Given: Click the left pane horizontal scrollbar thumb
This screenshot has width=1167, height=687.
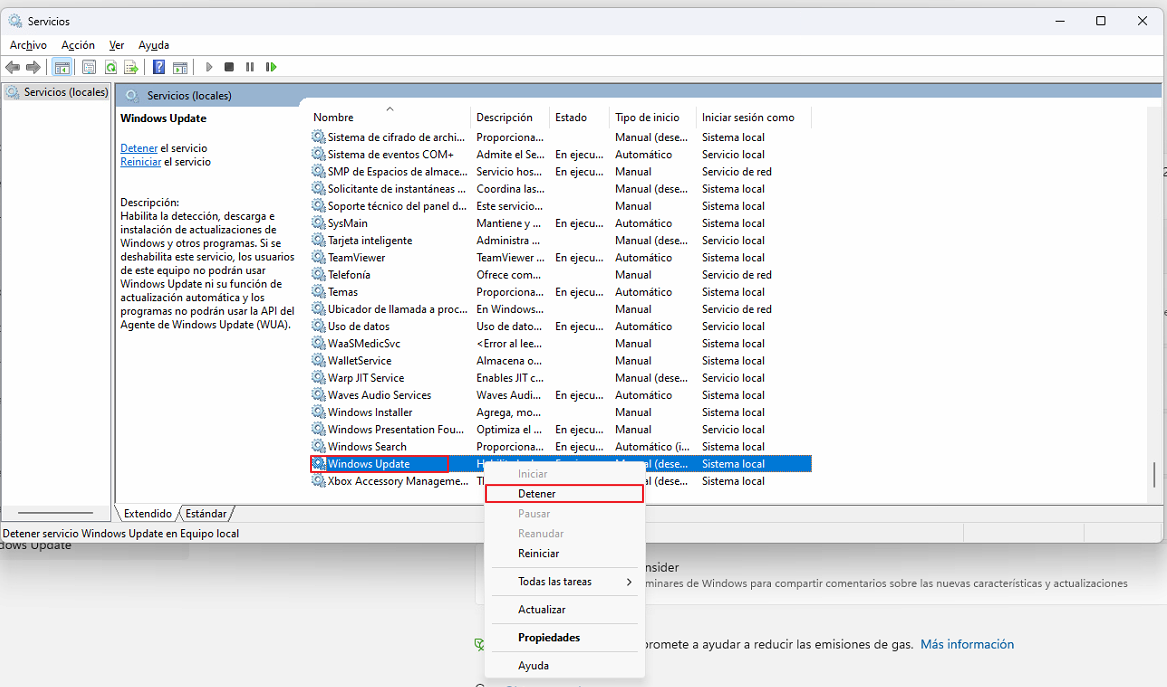Looking at the screenshot, I should click(x=55, y=513).
